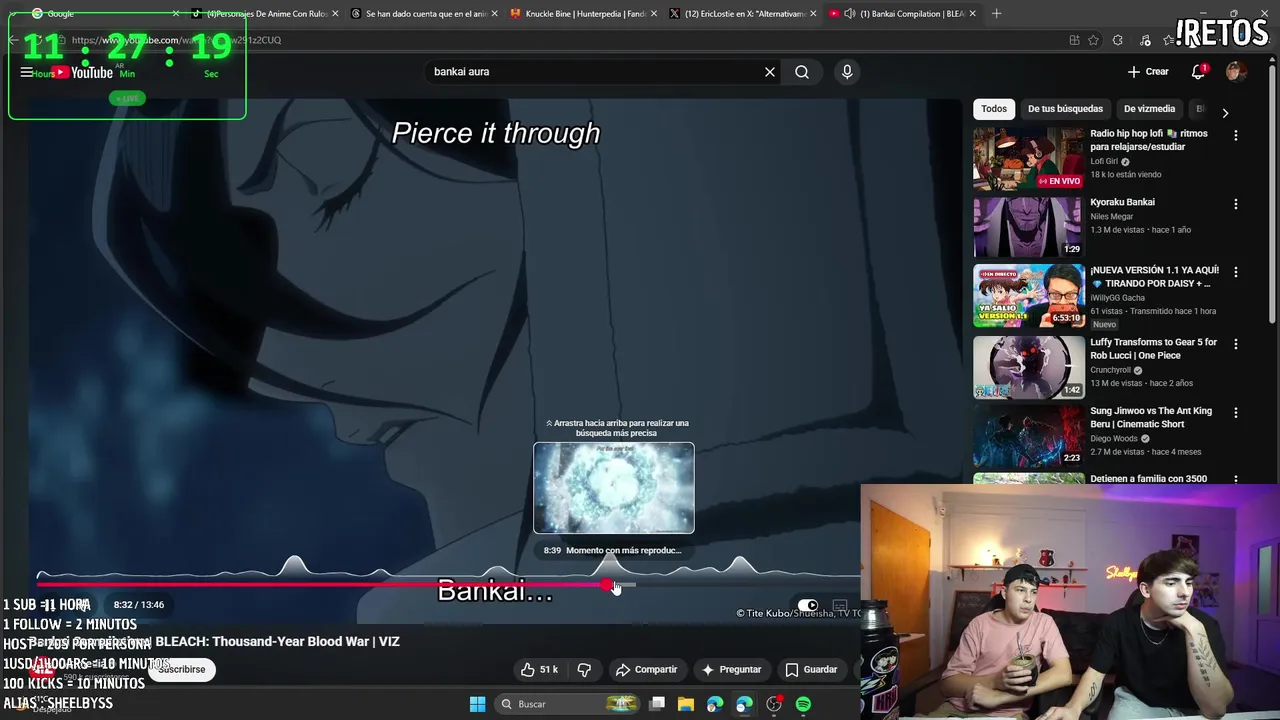The height and width of the screenshot is (720, 1280).
Task: Close the Knuckle Bine Hunterpedia tab
Action: pos(654,14)
